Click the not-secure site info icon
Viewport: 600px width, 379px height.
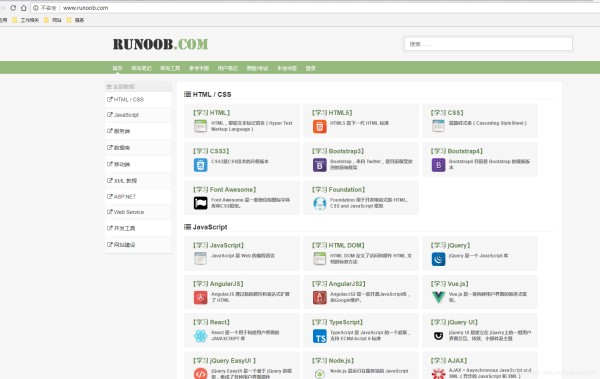[36, 8]
